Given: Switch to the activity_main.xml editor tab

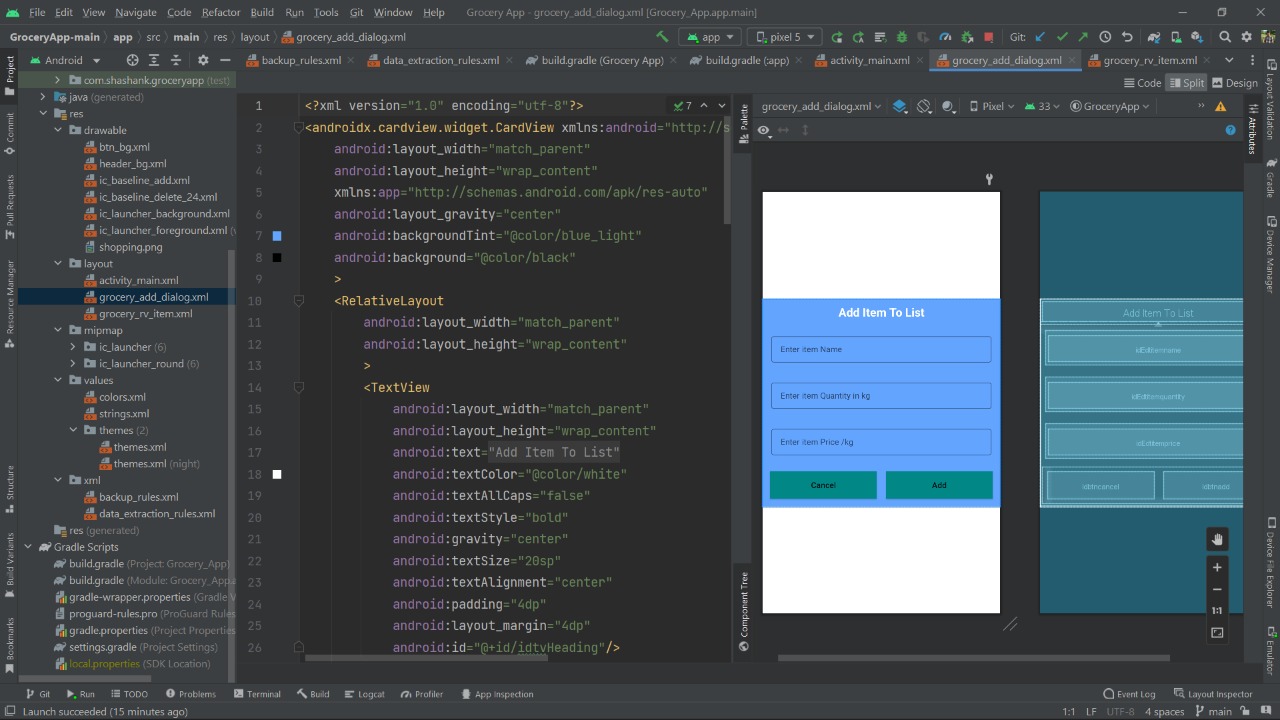Looking at the screenshot, I should click(867, 59).
